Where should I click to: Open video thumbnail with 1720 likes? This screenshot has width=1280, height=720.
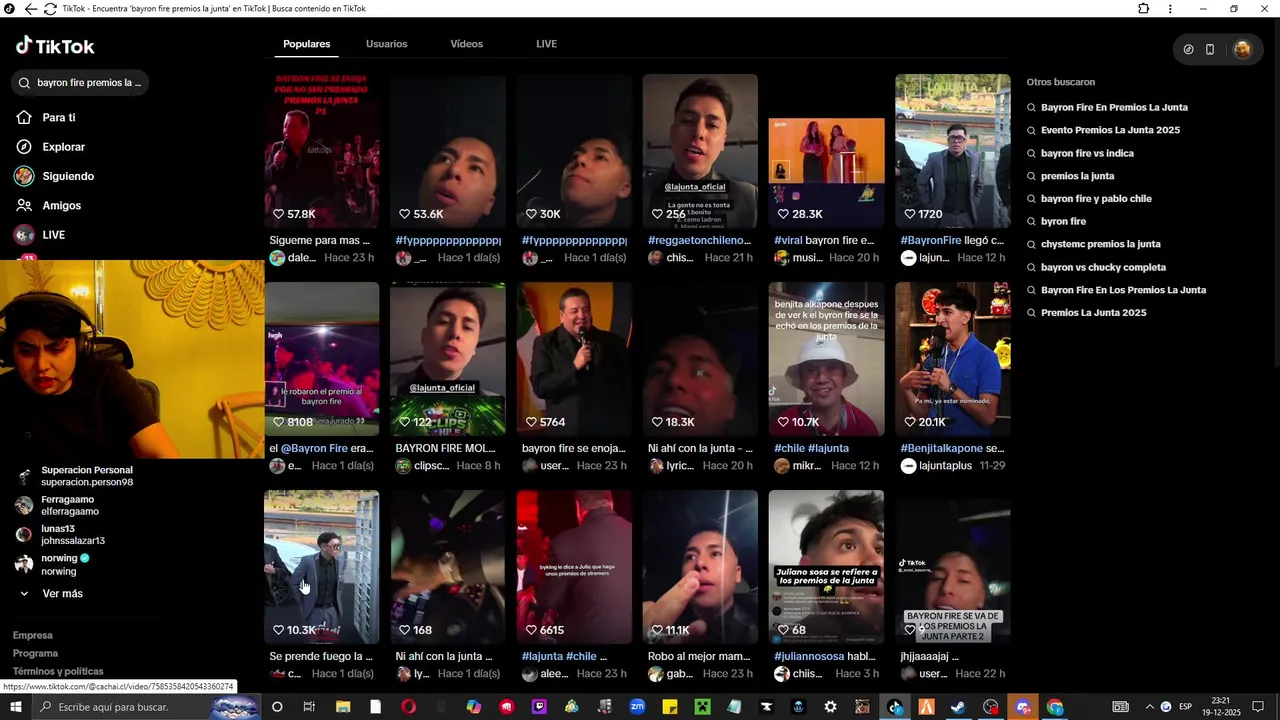(952, 151)
